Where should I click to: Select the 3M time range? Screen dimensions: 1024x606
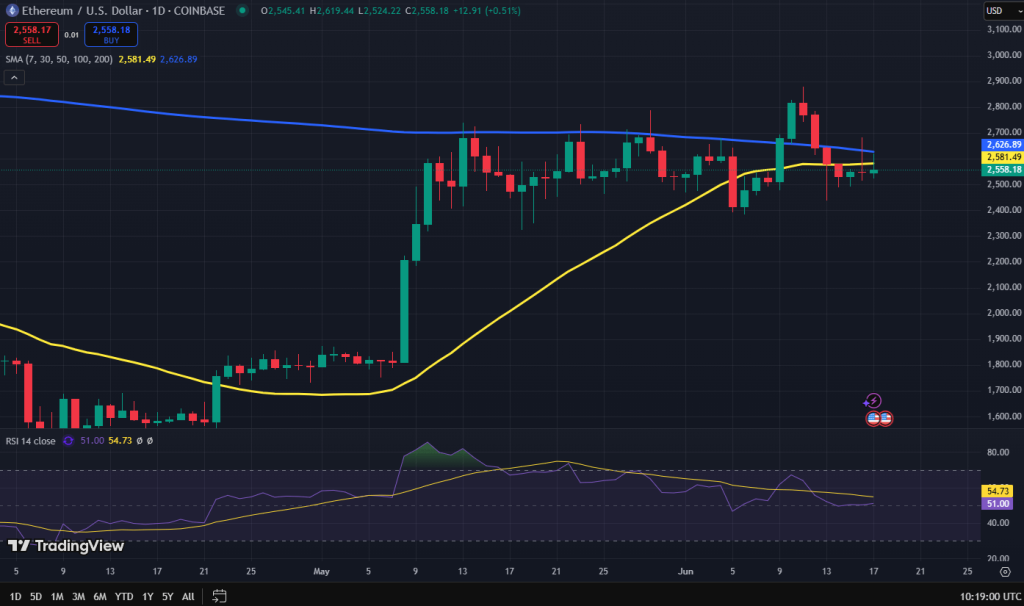78,596
